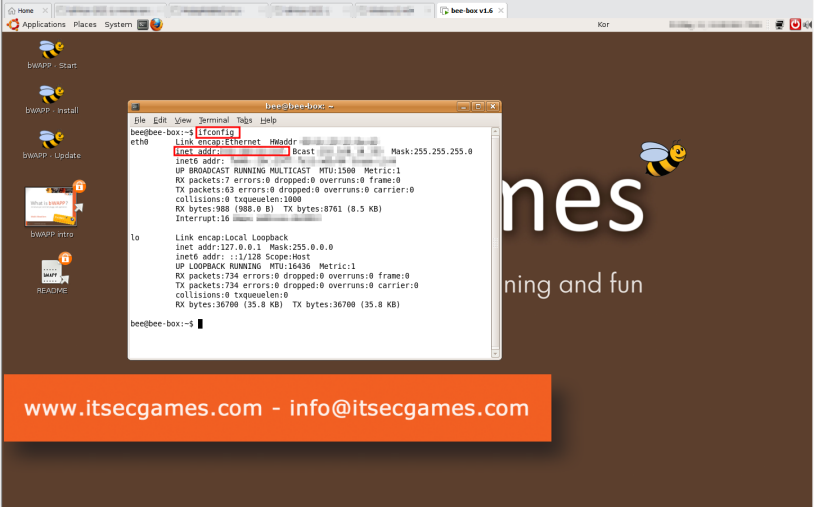This screenshot has width=814, height=507.
Task: Click 'collisions:0 txqueuelen:1000' line
Action: 238,199
